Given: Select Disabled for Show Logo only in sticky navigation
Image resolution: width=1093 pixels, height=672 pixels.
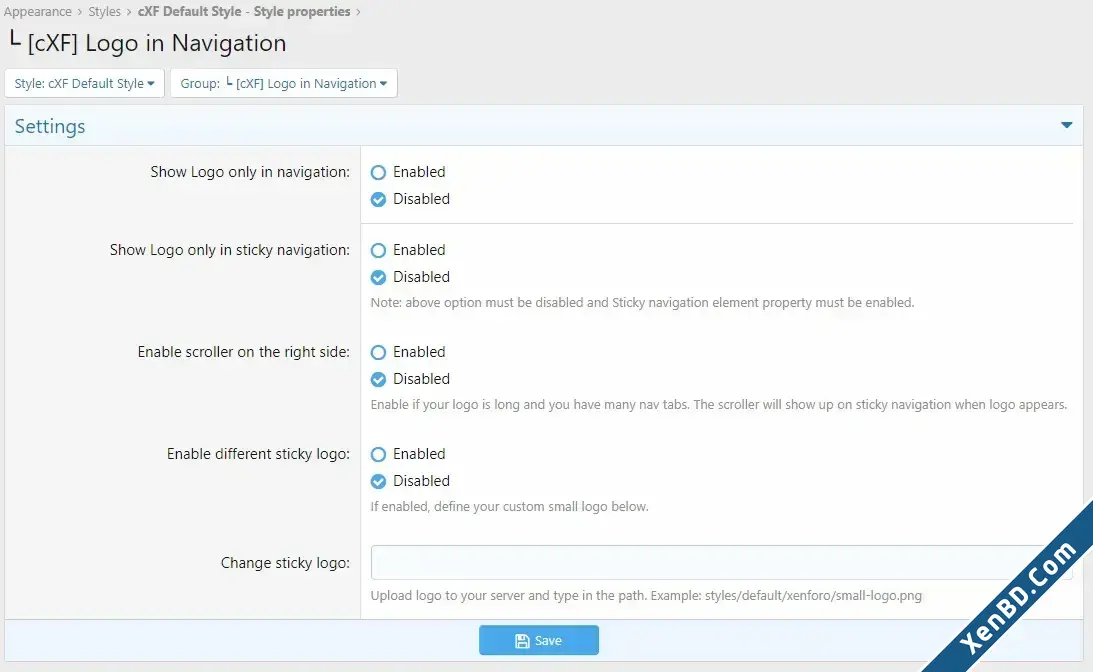Looking at the screenshot, I should 379,277.
